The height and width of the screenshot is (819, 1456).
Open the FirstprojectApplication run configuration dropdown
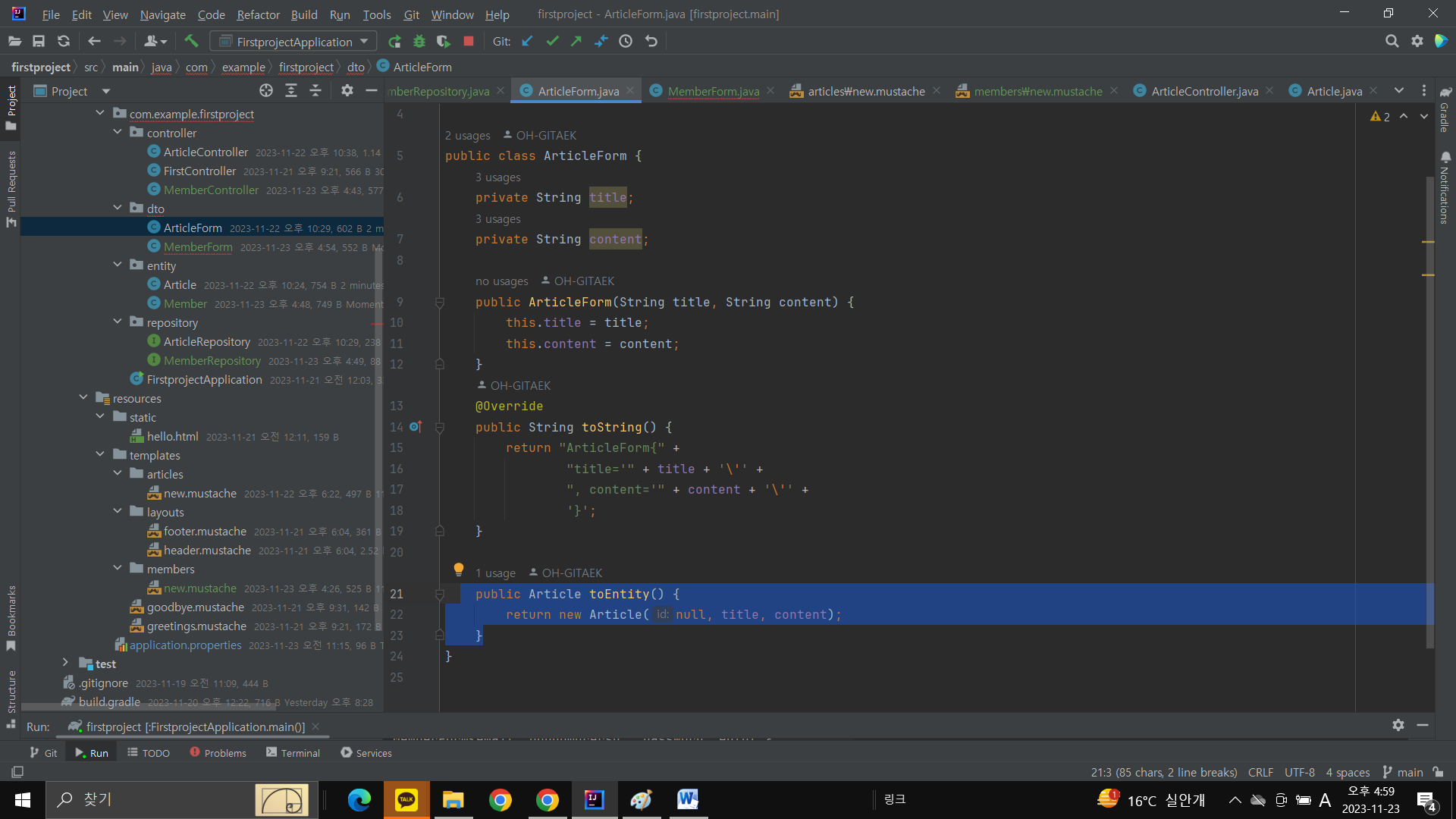click(294, 42)
